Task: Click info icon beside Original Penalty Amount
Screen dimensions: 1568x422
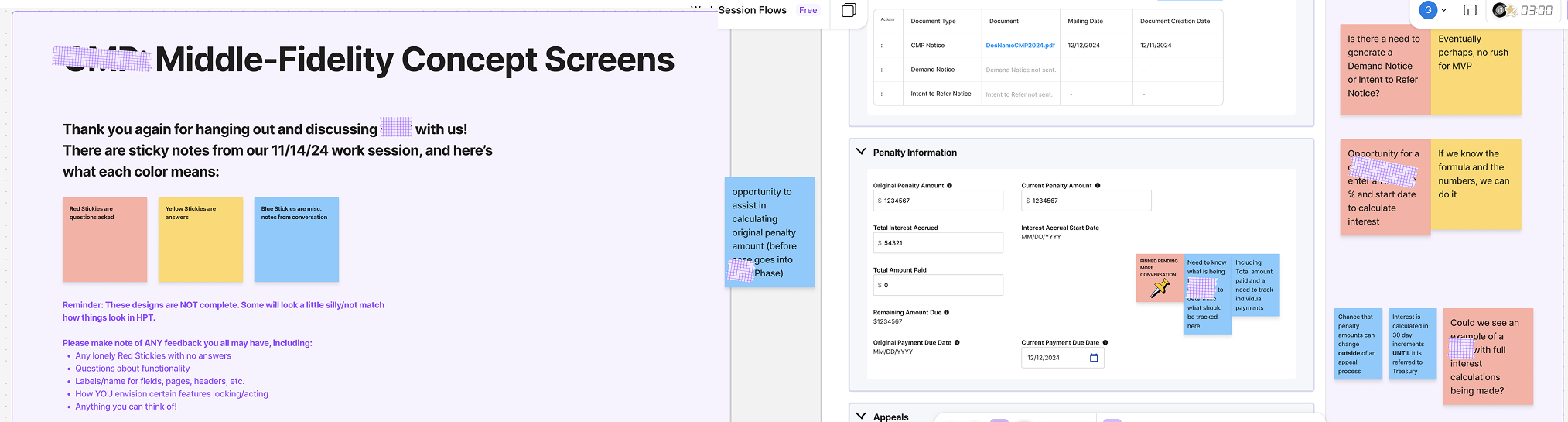Action: [949, 186]
